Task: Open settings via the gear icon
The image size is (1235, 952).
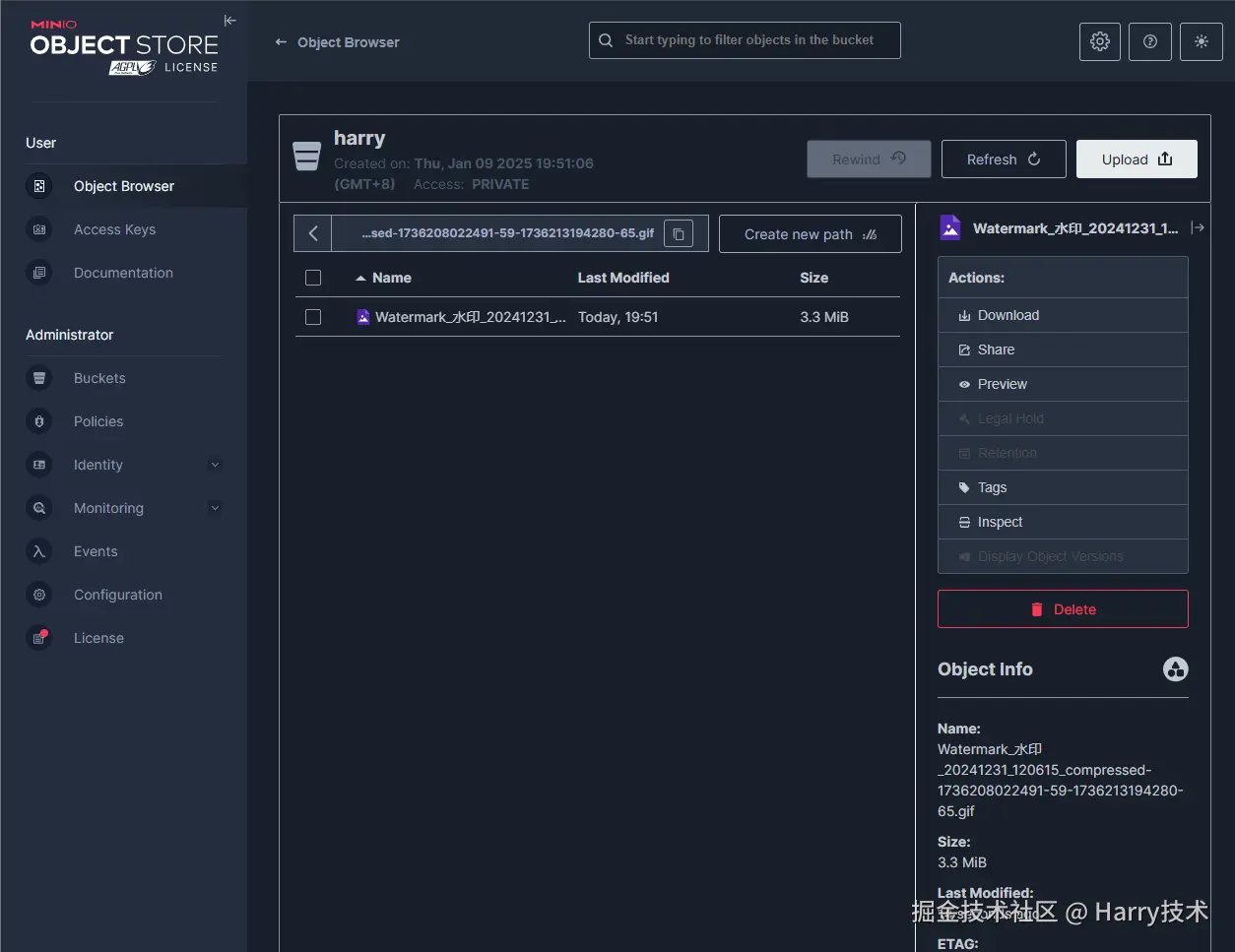Action: (1100, 41)
